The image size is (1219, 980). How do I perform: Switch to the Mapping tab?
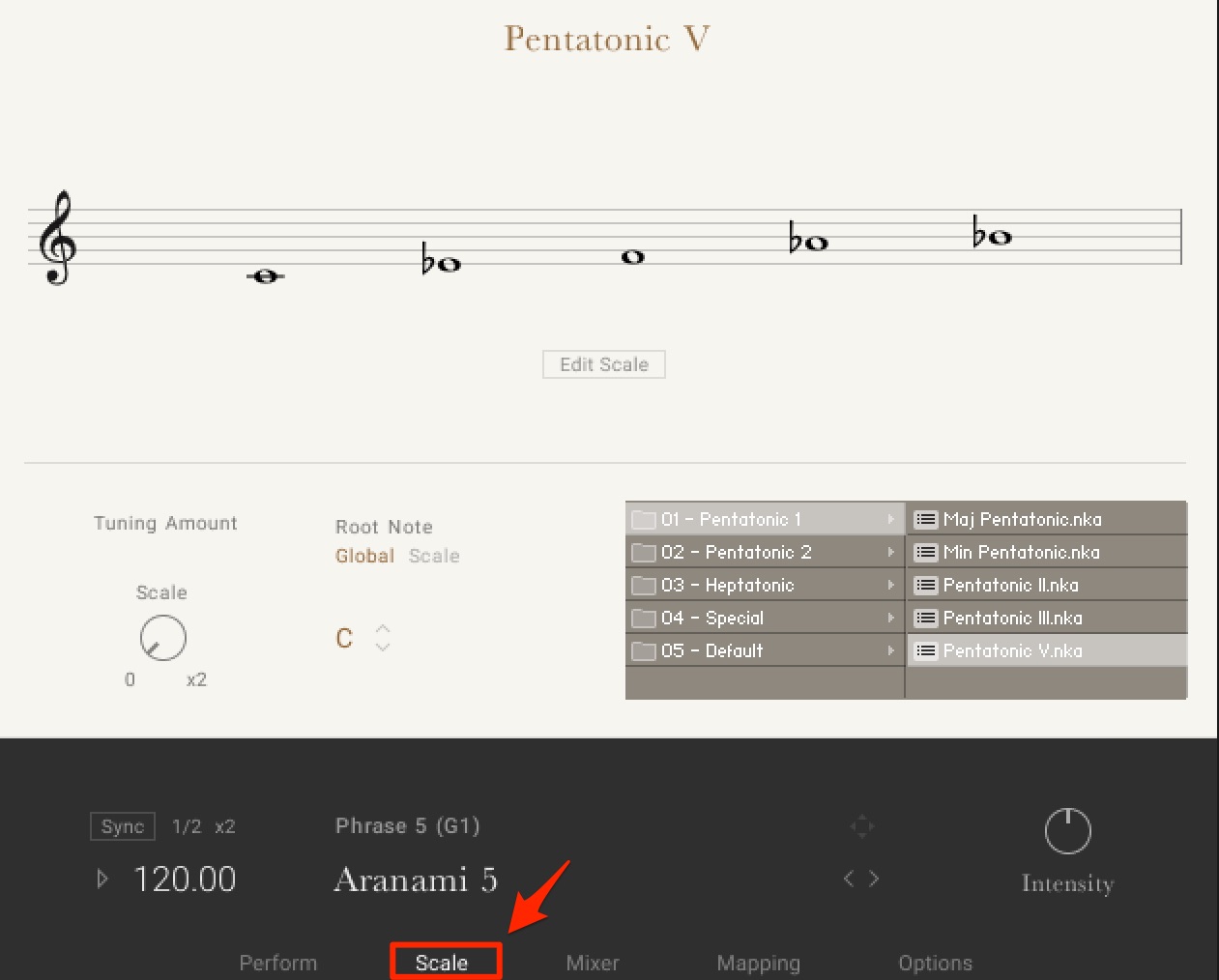759,963
